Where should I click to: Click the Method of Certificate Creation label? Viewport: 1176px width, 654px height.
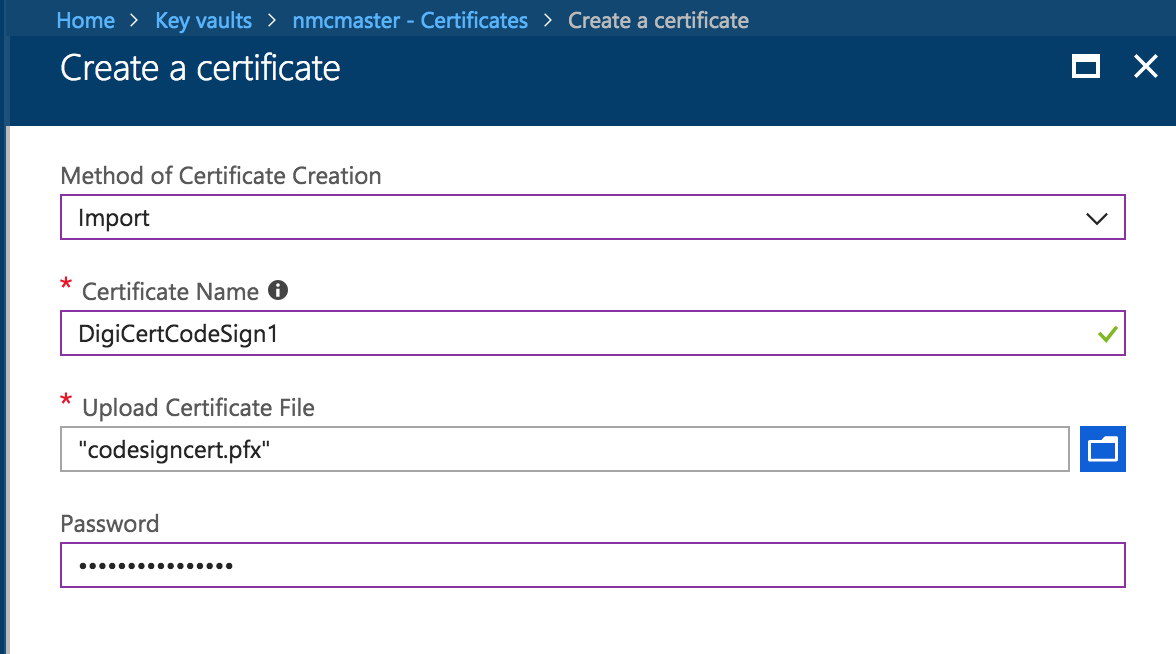click(x=220, y=176)
